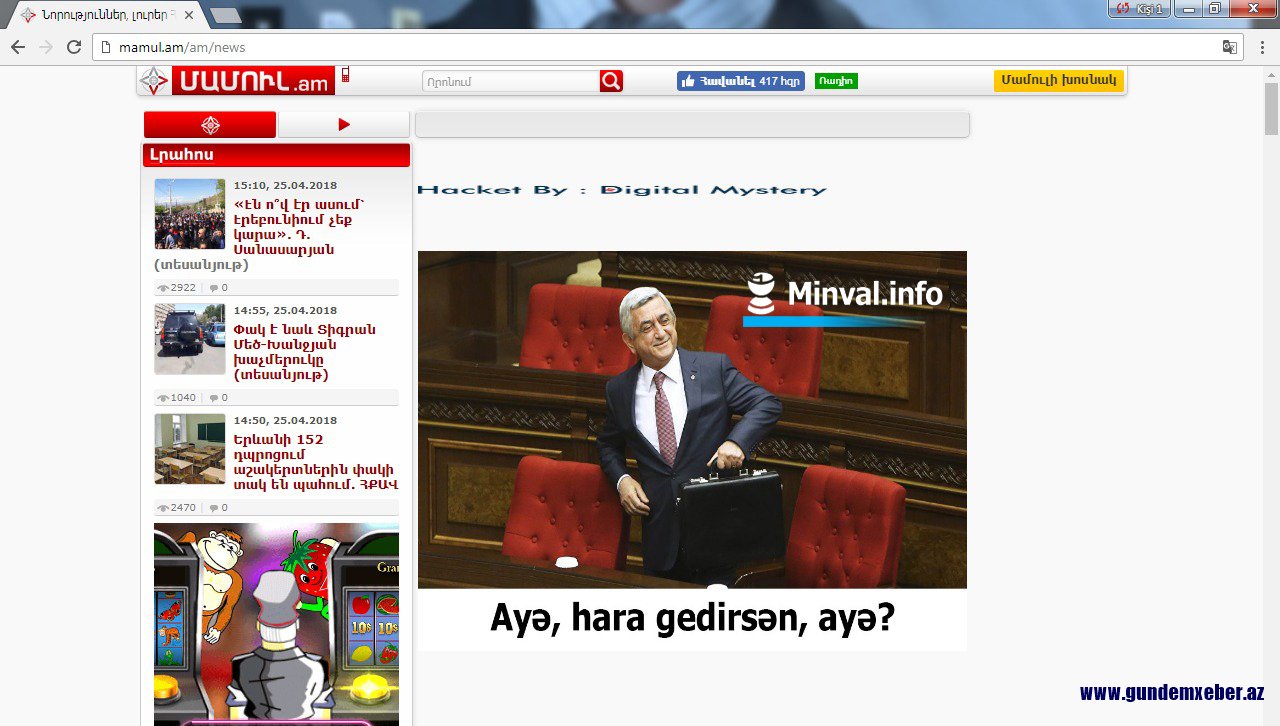This screenshot has width=1280, height=726.
Task: Open the Chrome three-dot menu
Action: [1262, 47]
